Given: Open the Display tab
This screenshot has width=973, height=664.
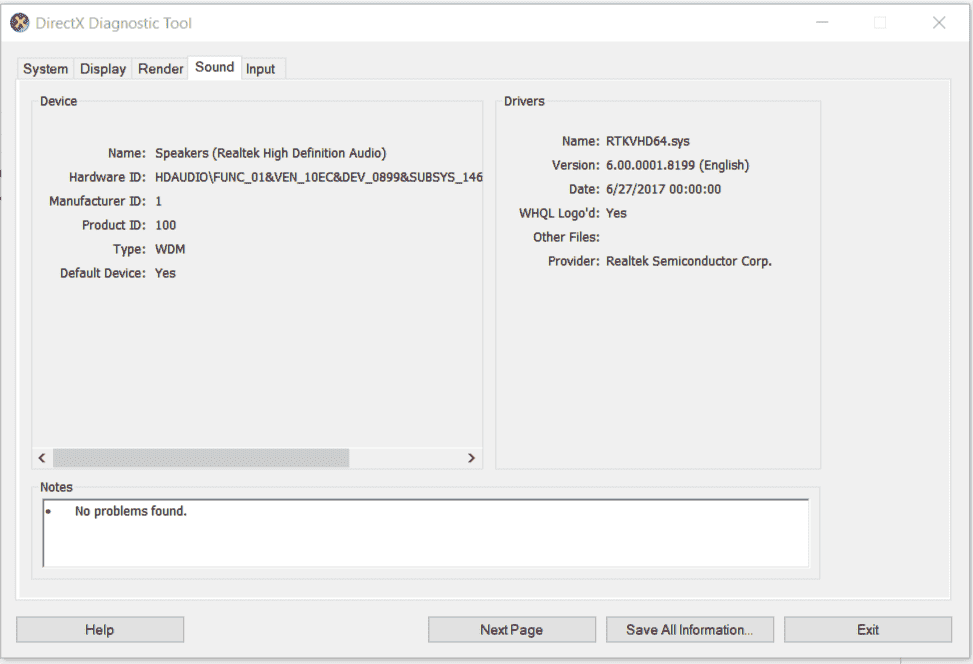Looking at the screenshot, I should 103,69.
